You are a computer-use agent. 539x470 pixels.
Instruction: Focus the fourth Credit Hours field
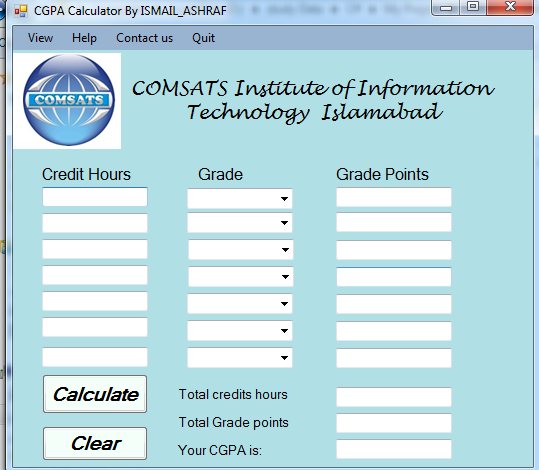tap(95, 275)
